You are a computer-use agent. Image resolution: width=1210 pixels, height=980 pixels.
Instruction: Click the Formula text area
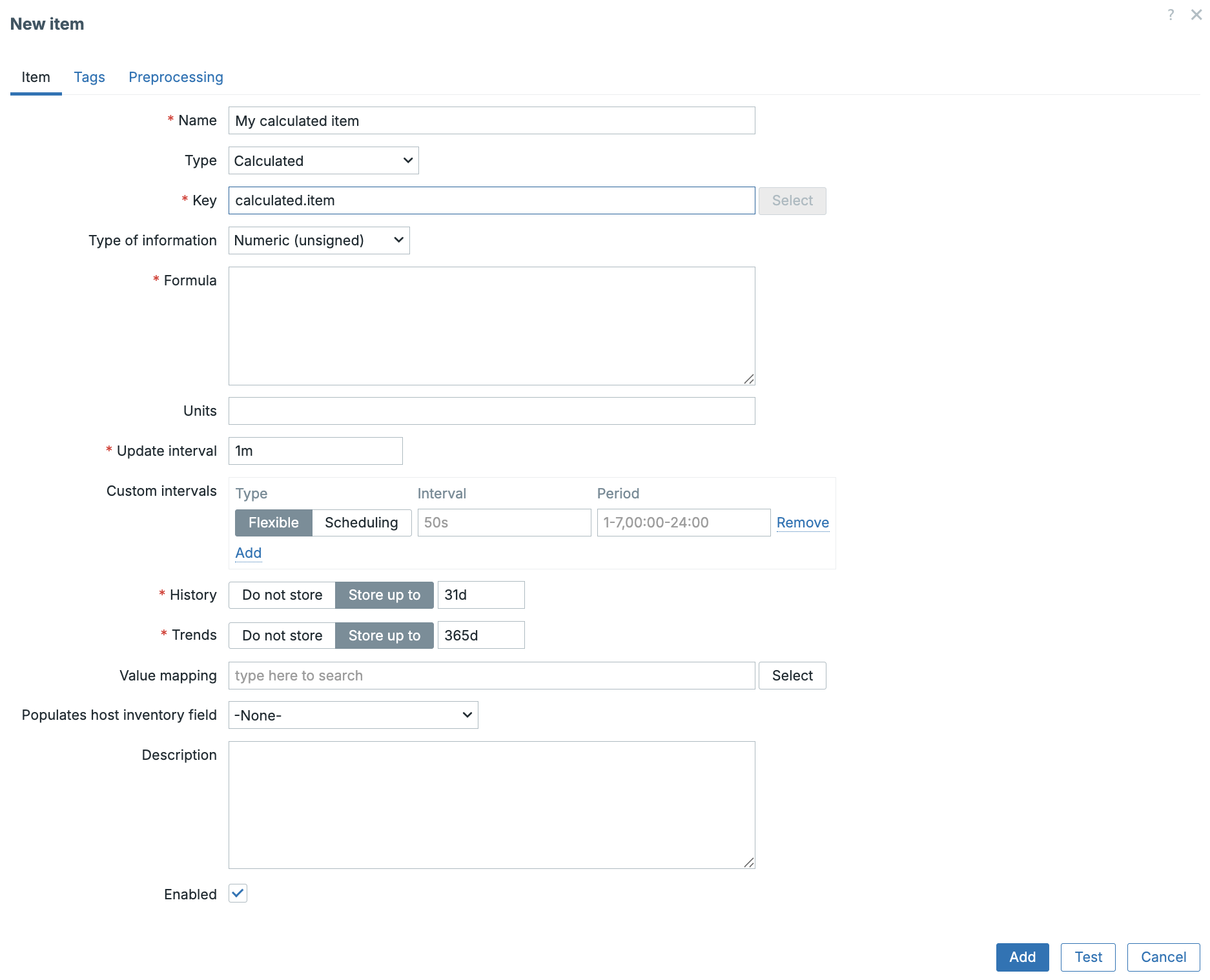click(x=491, y=326)
